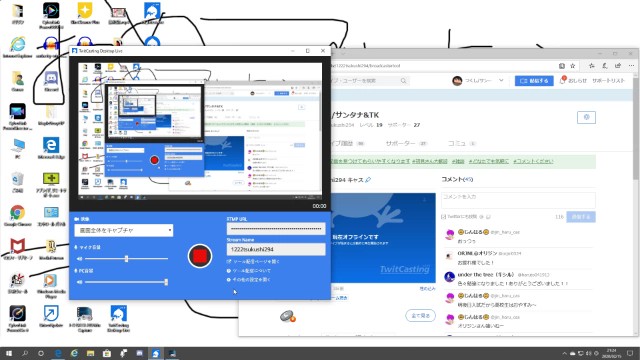
Task: Expand the user account dropdown chevron
Action: click(501, 80)
